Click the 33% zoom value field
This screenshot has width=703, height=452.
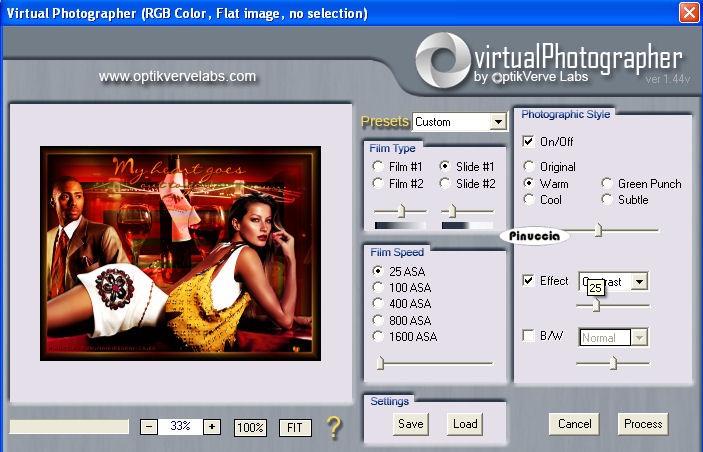[x=180, y=426]
